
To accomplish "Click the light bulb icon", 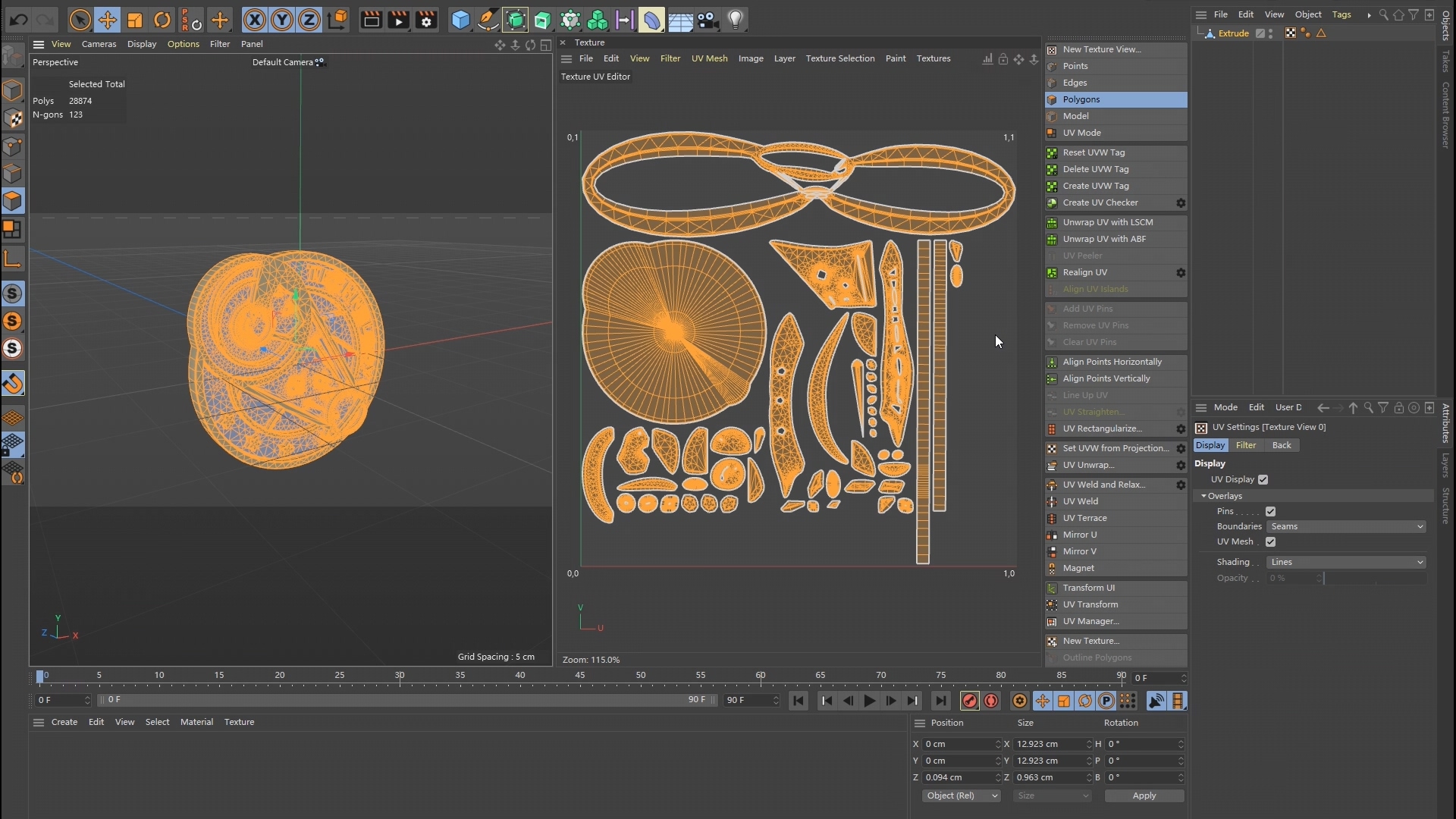I will click(x=736, y=20).
